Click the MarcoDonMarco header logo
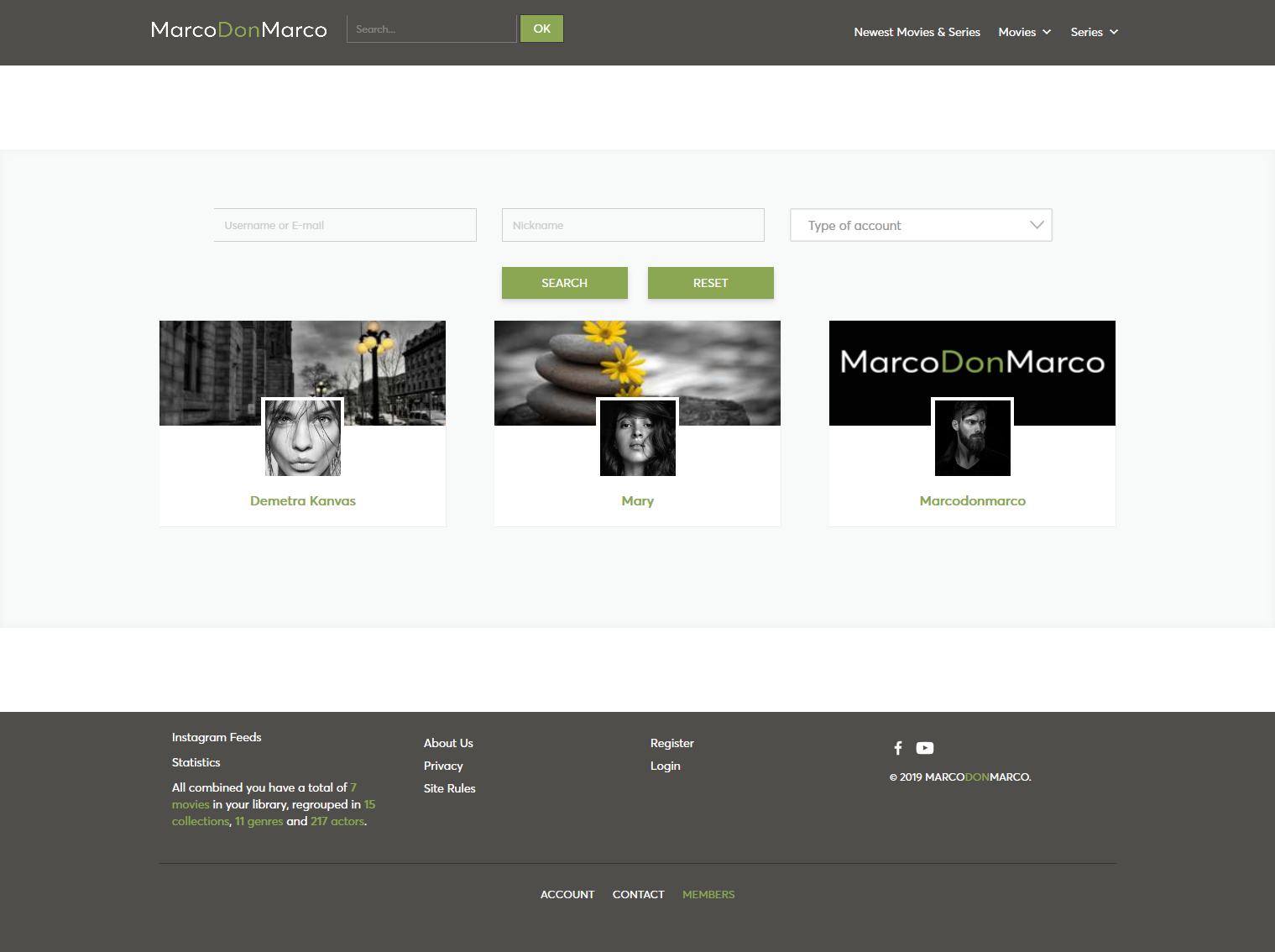 239,30
